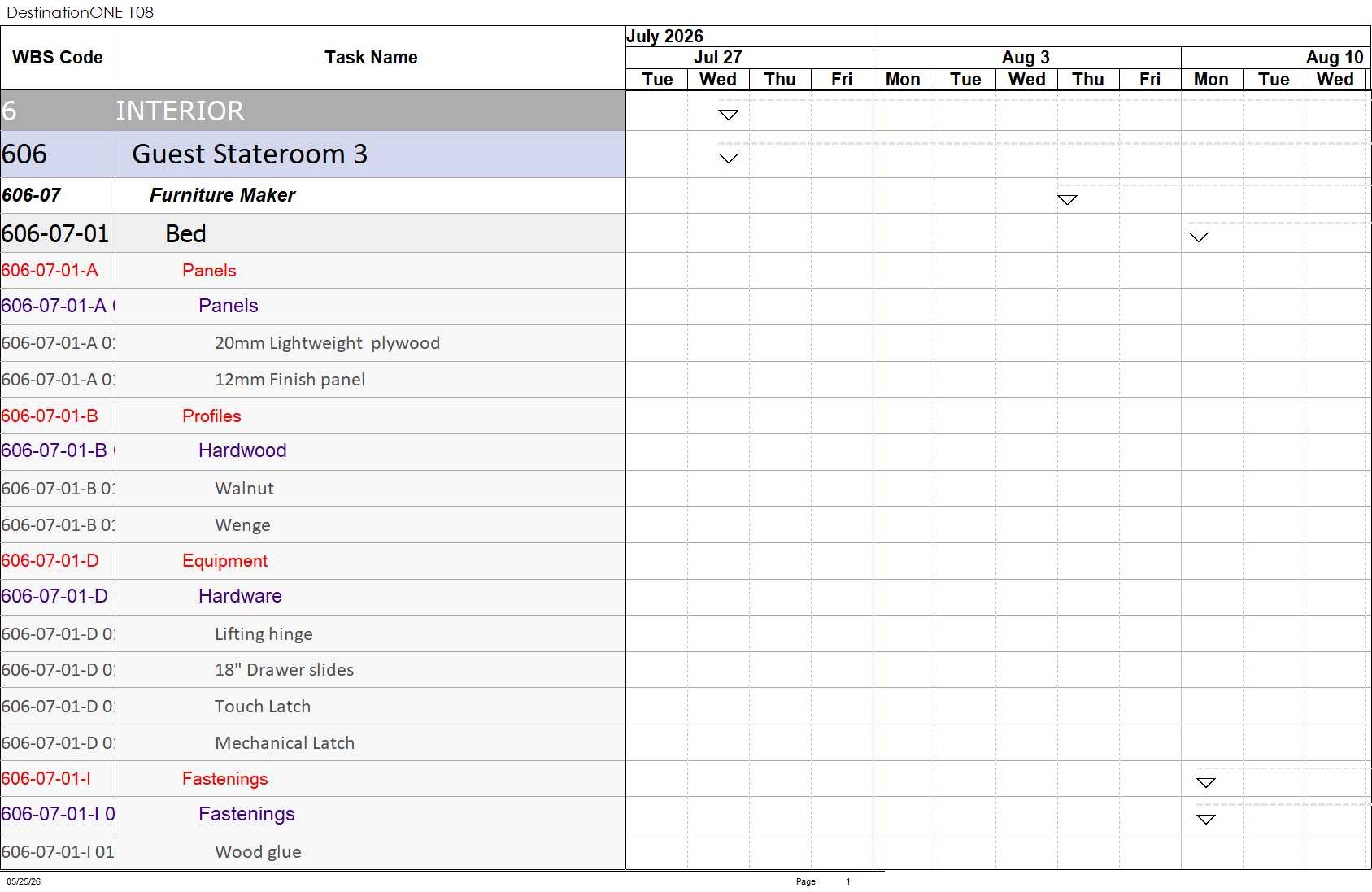Select 12mm Finish panel task
The height and width of the screenshot is (892, 1372).
click(290, 380)
